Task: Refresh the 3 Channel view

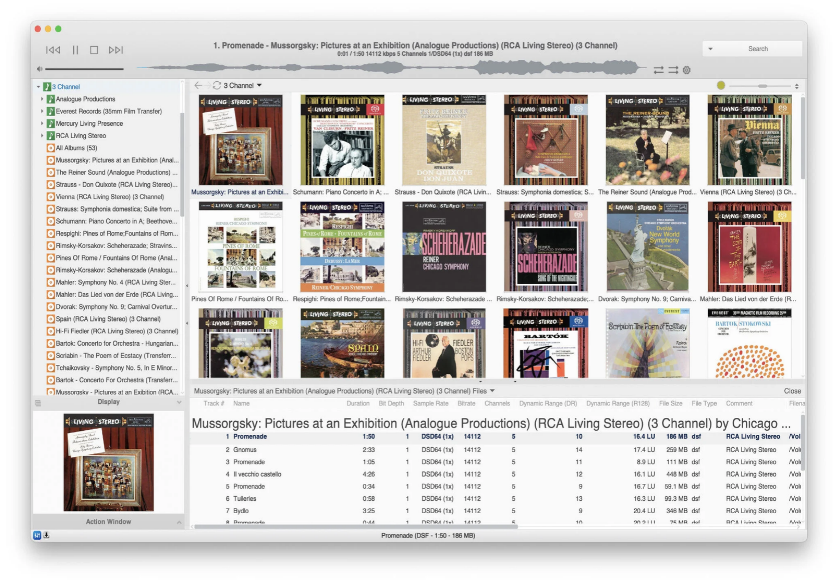Action: (217, 85)
